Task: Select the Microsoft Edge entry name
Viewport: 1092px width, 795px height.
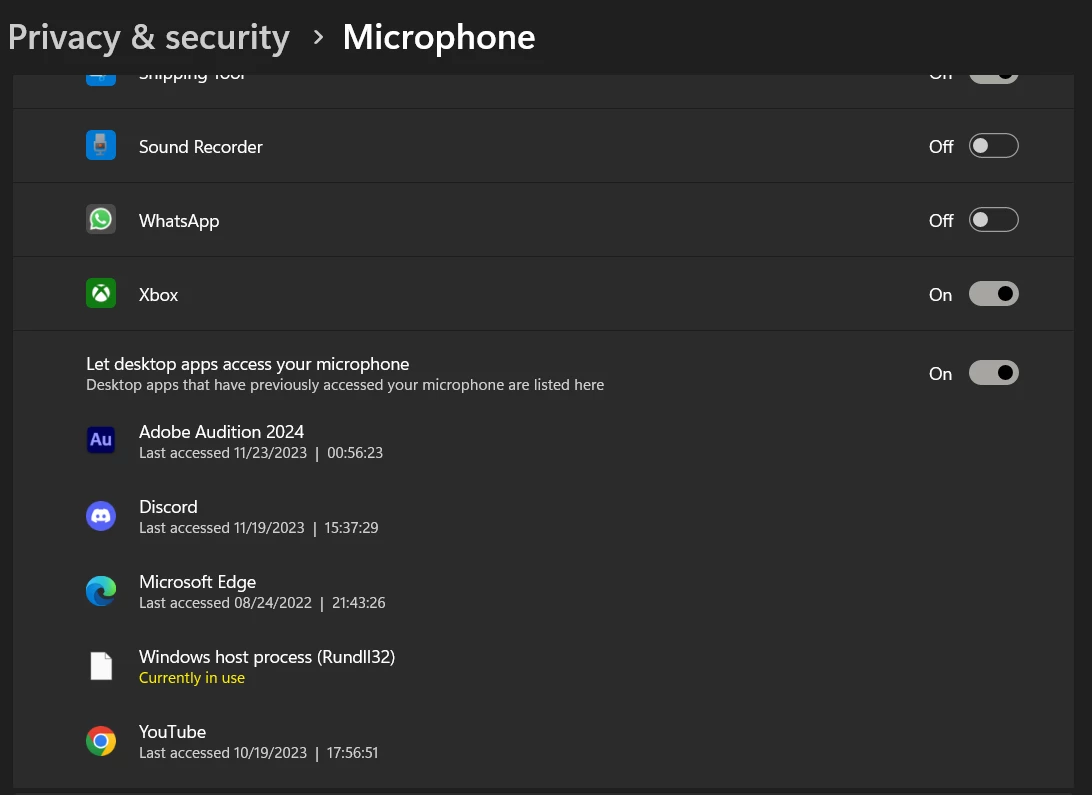Action: (x=197, y=582)
